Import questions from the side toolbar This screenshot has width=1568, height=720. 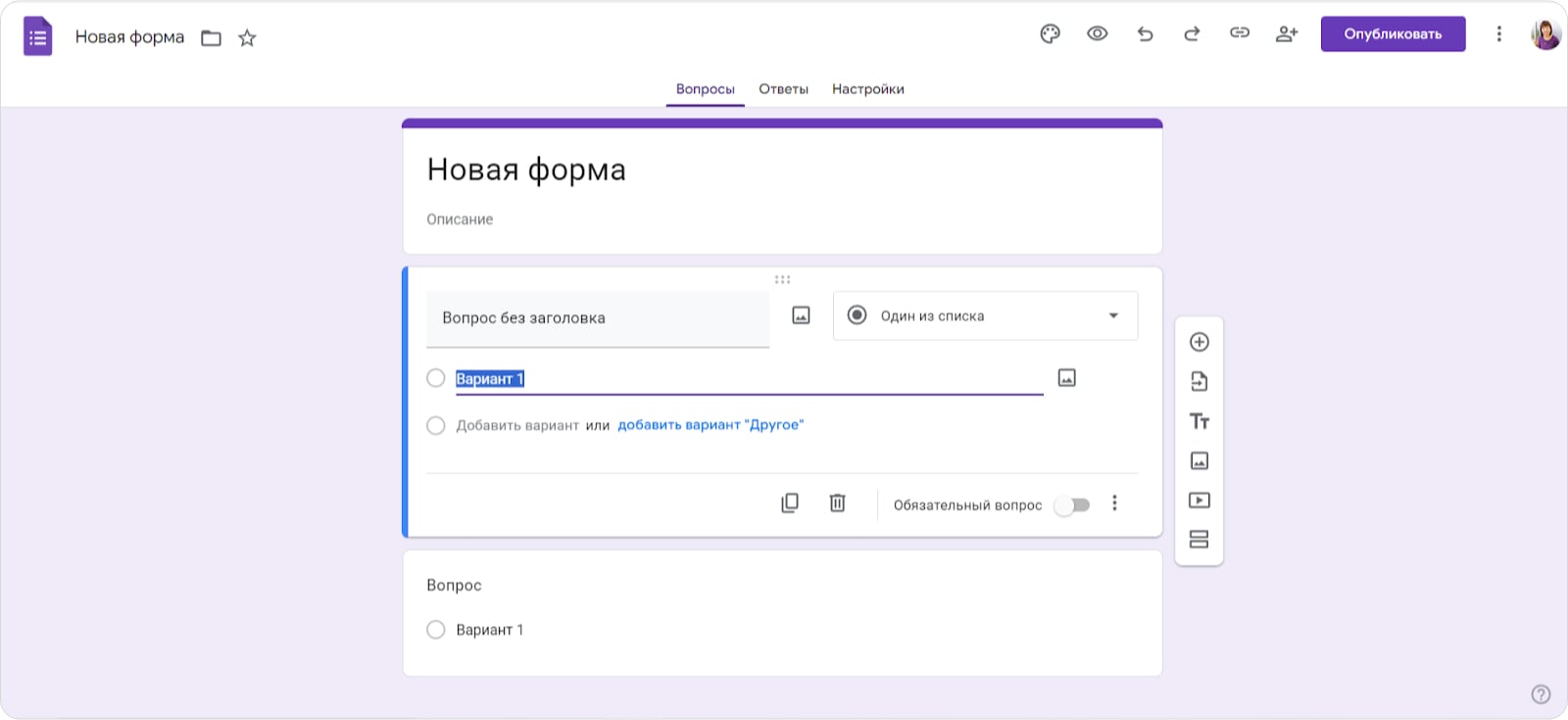point(1199,381)
